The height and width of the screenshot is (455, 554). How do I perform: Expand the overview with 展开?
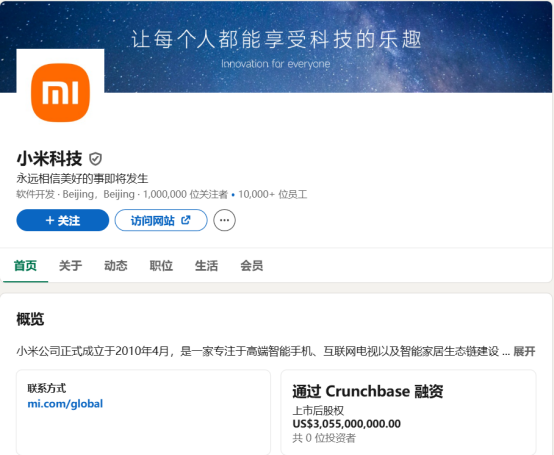524,351
